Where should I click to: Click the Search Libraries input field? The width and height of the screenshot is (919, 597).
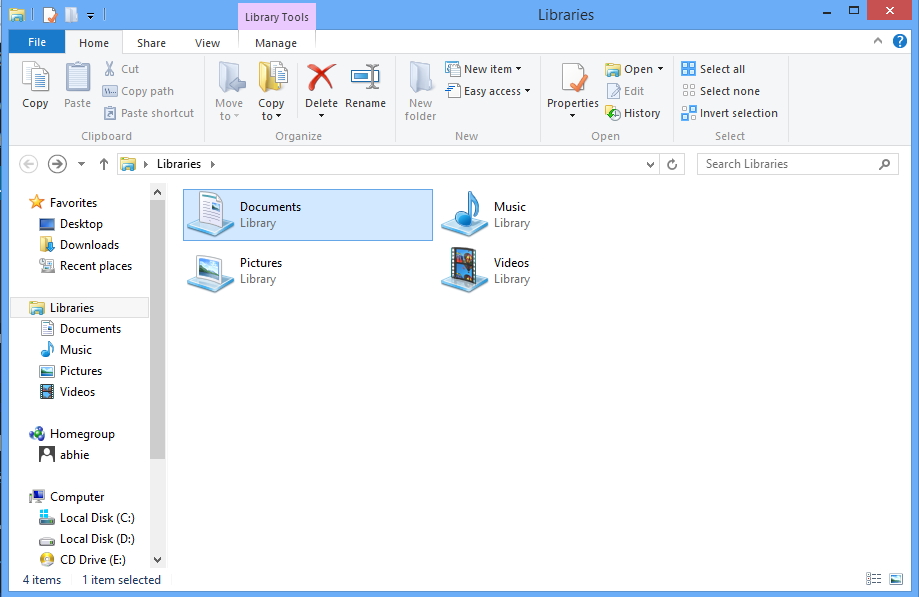click(788, 164)
